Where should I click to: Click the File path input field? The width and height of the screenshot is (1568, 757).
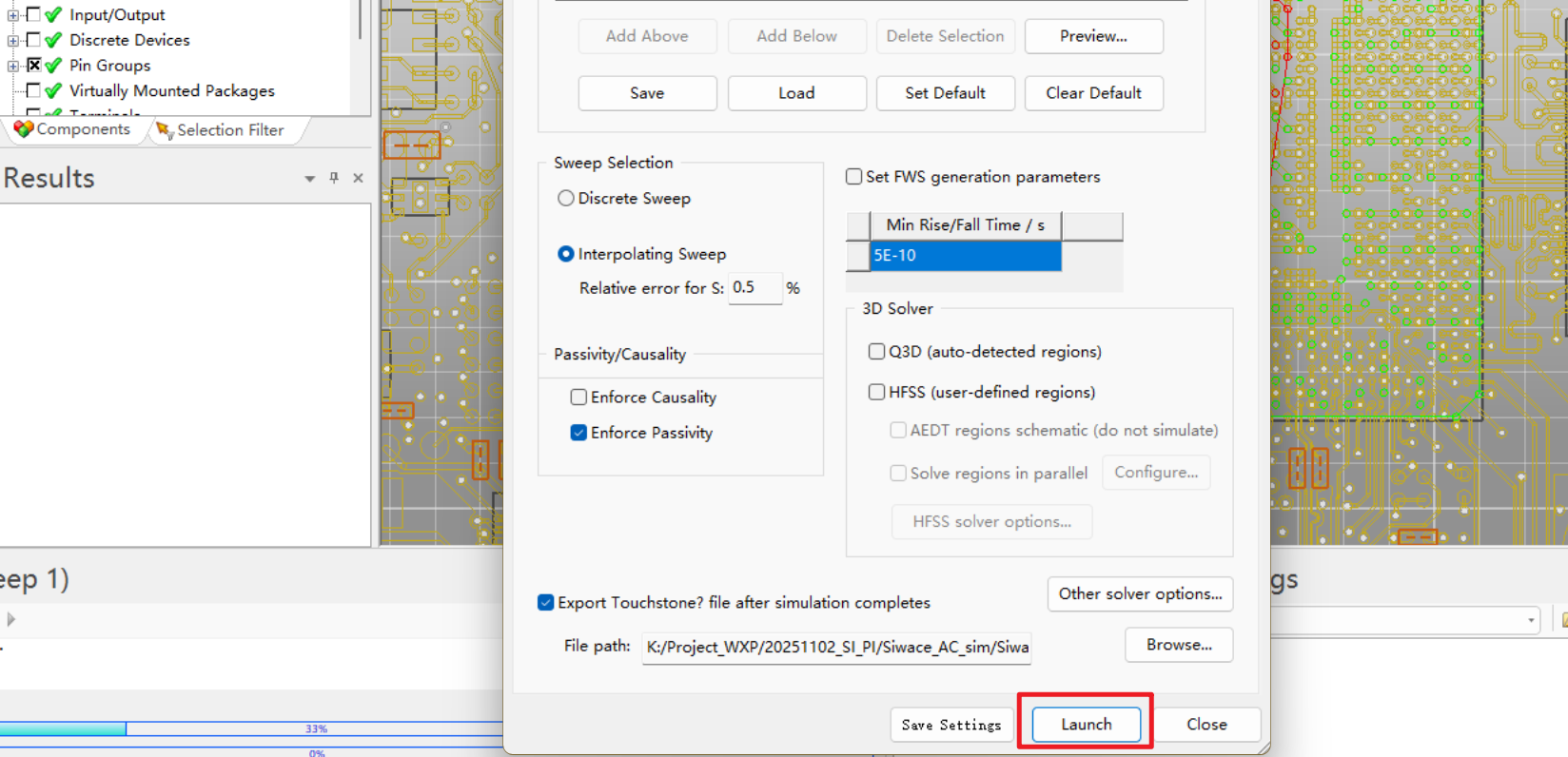836,647
